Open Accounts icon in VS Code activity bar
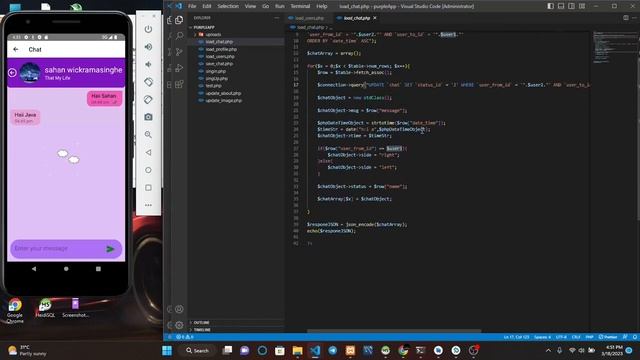The image size is (640, 360). click(179, 309)
